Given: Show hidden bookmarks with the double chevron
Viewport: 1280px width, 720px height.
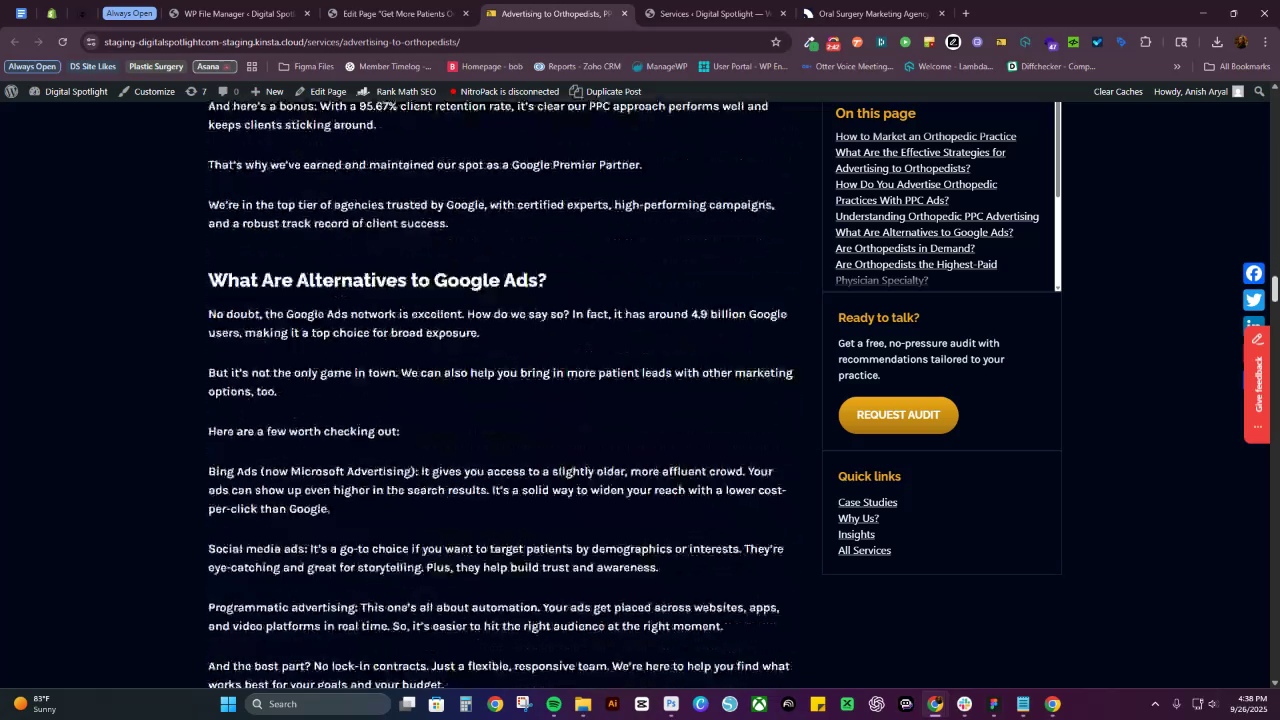Looking at the screenshot, I should click(x=1177, y=66).
